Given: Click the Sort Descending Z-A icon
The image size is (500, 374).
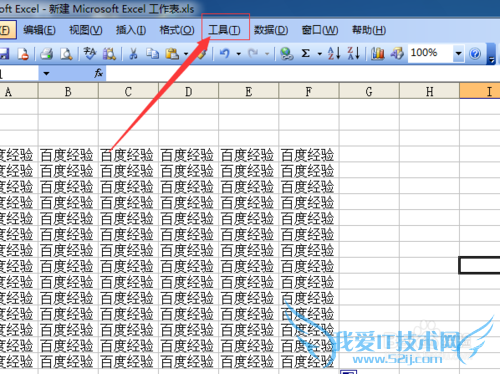Looking at the screenshot, I should click(354, 54).
